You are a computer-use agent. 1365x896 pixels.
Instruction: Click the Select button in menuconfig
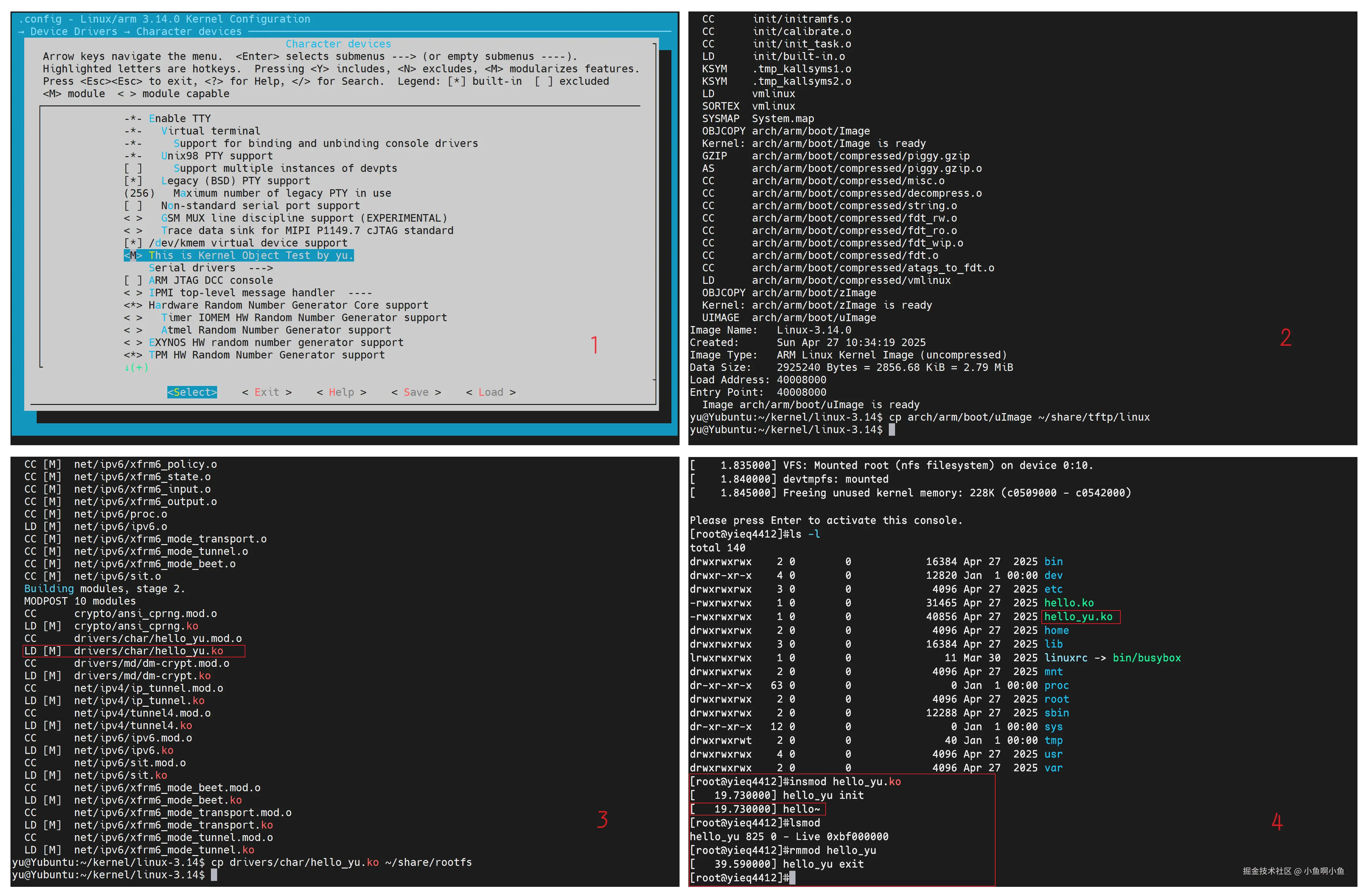click(x=192, y=392)
